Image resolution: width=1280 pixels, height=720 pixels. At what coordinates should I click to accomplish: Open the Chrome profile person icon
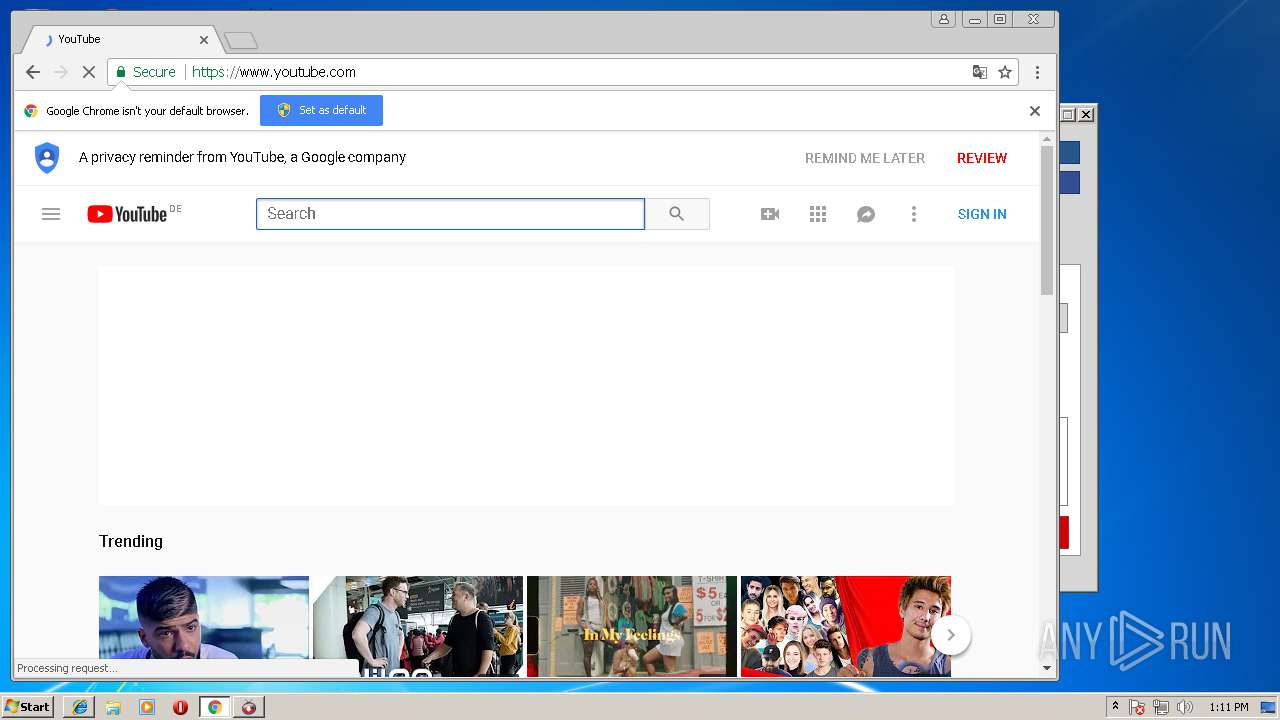click(x=943, y=19)
